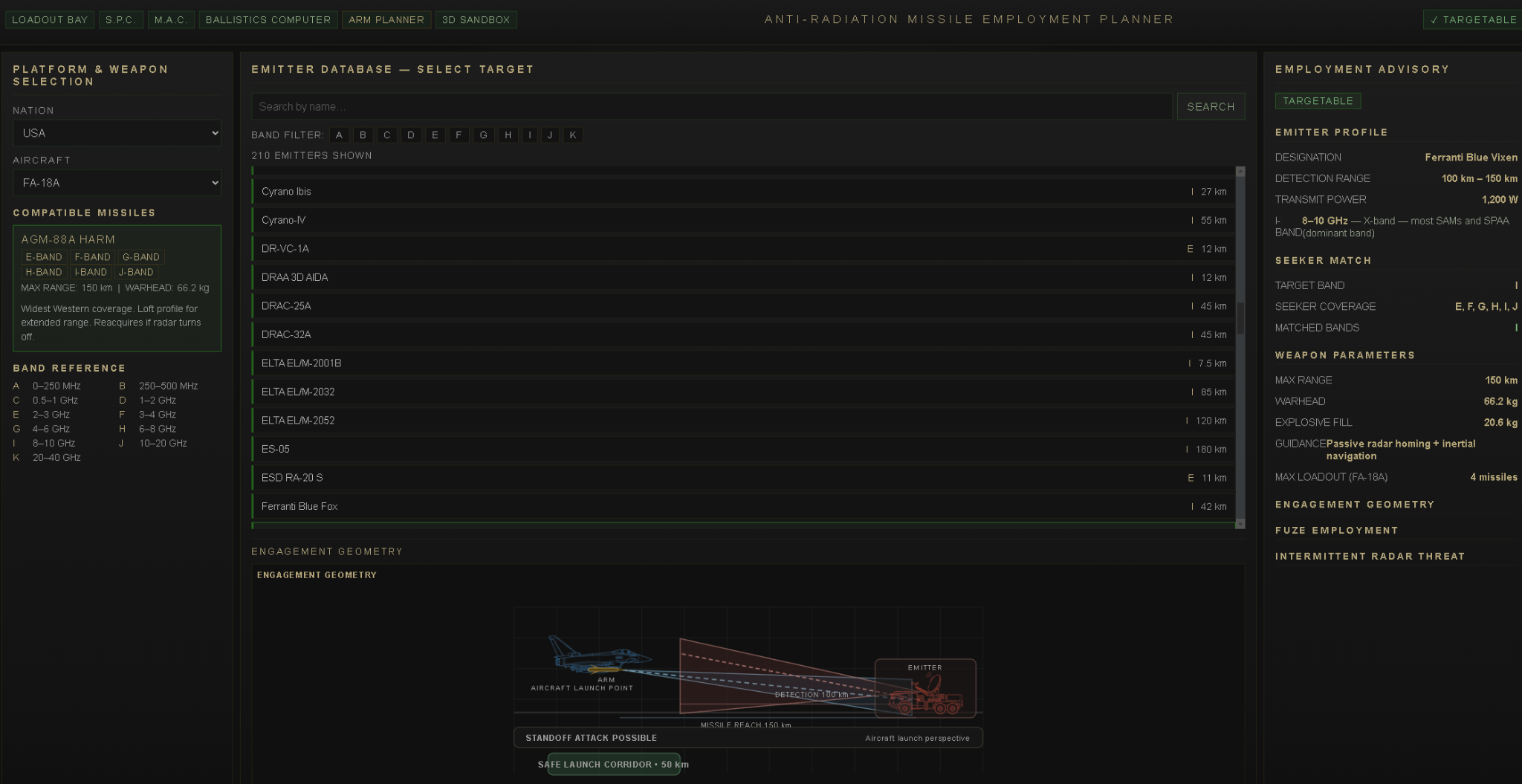Toggle band filter F
Image resolution: width=1522 pixels, height=784 pixels.
[459, 135]
